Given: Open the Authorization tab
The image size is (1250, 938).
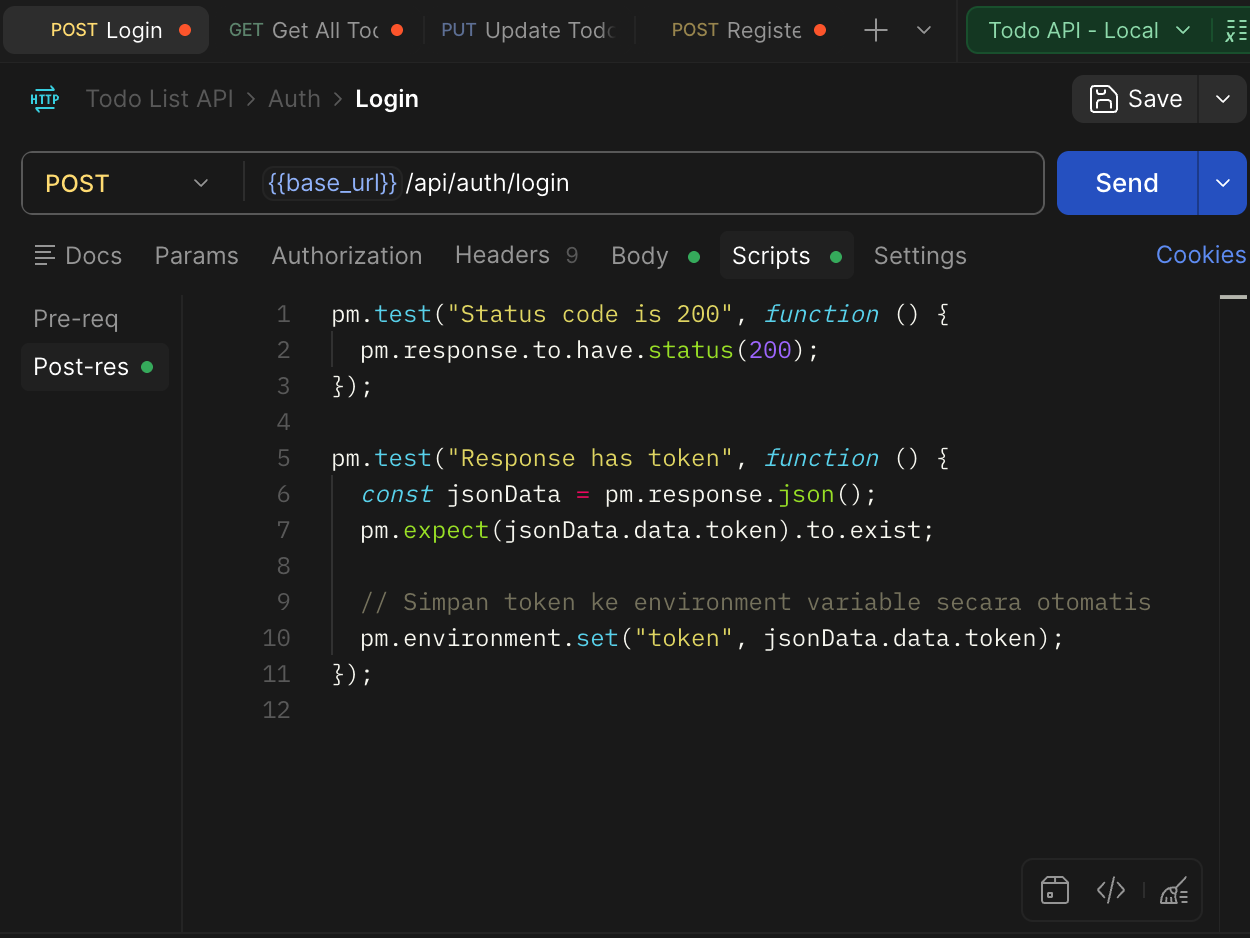Looking at the screenshot, I should point(347,256).
